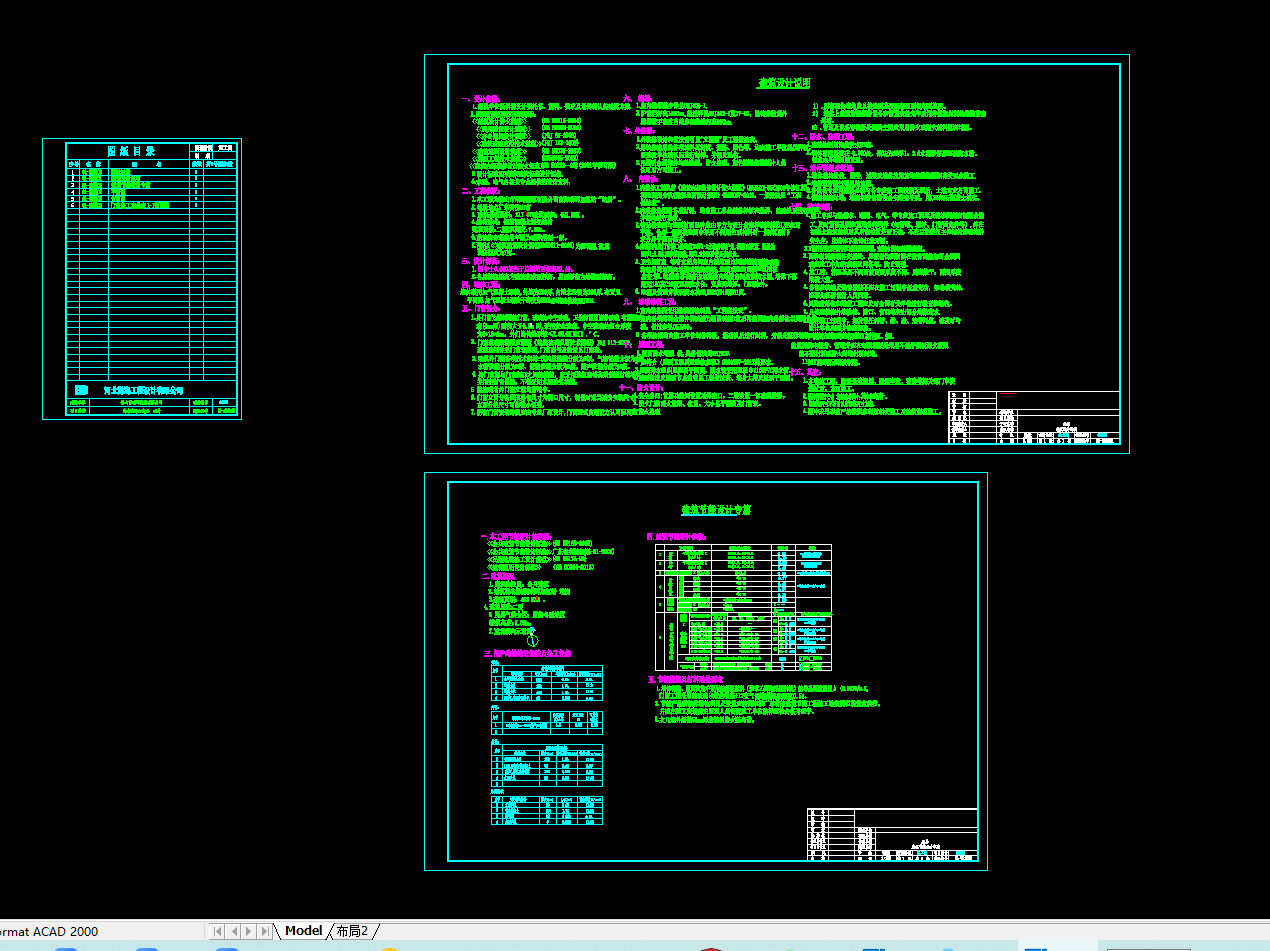1270x951 pixels.
Task: Go to previous layout tab arrow
Action: tap(232, 931)
